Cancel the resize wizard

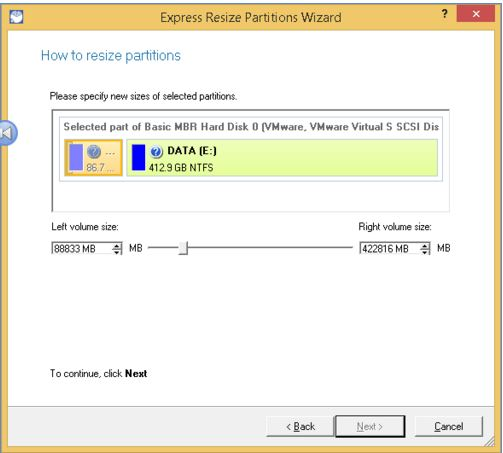pos(449,426)
